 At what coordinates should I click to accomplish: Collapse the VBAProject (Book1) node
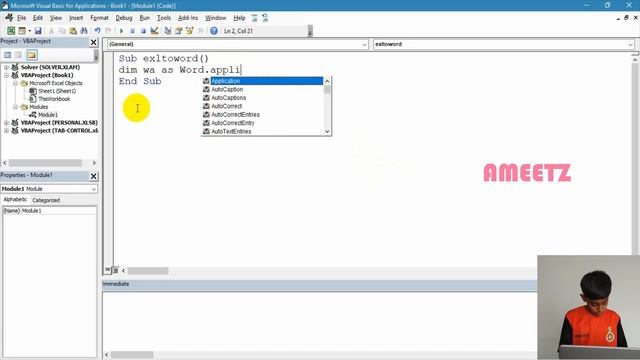6,76
